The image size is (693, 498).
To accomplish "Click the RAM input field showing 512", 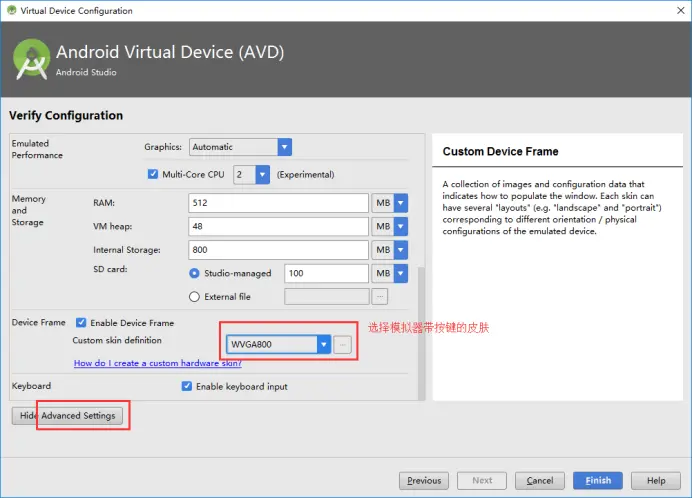I will tap(278, 203).
